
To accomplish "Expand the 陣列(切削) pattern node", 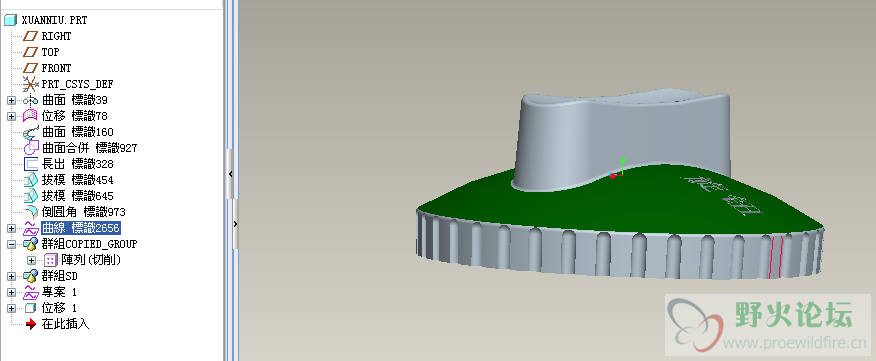I will click(x=31, y=260).
